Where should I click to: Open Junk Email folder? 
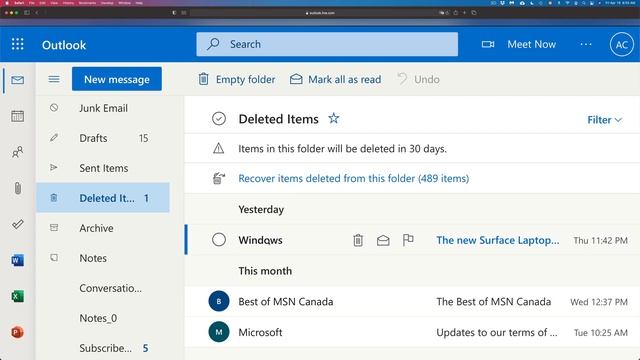103,108
